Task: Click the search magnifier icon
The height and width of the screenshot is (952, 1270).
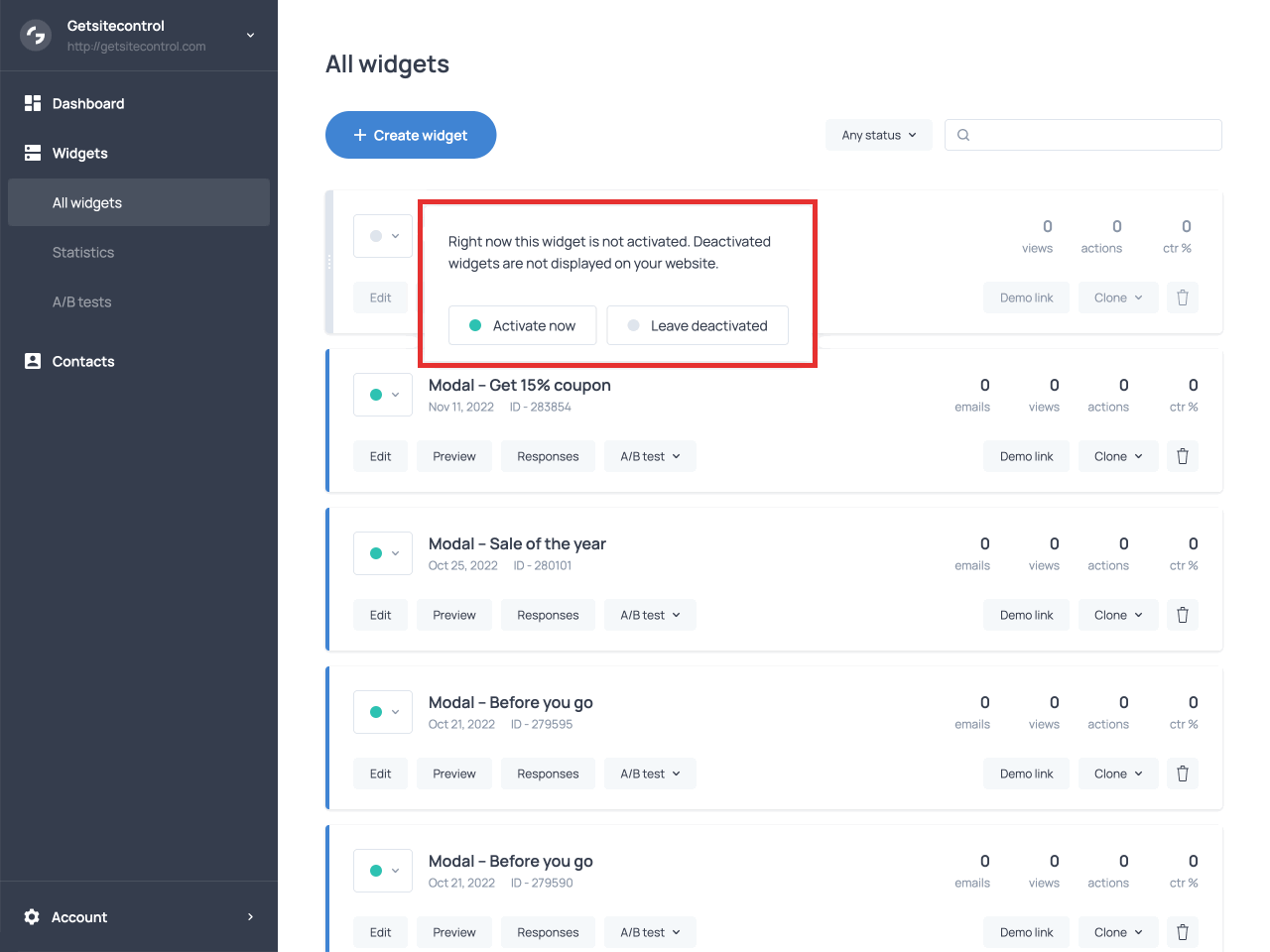Action: point(962,134)
